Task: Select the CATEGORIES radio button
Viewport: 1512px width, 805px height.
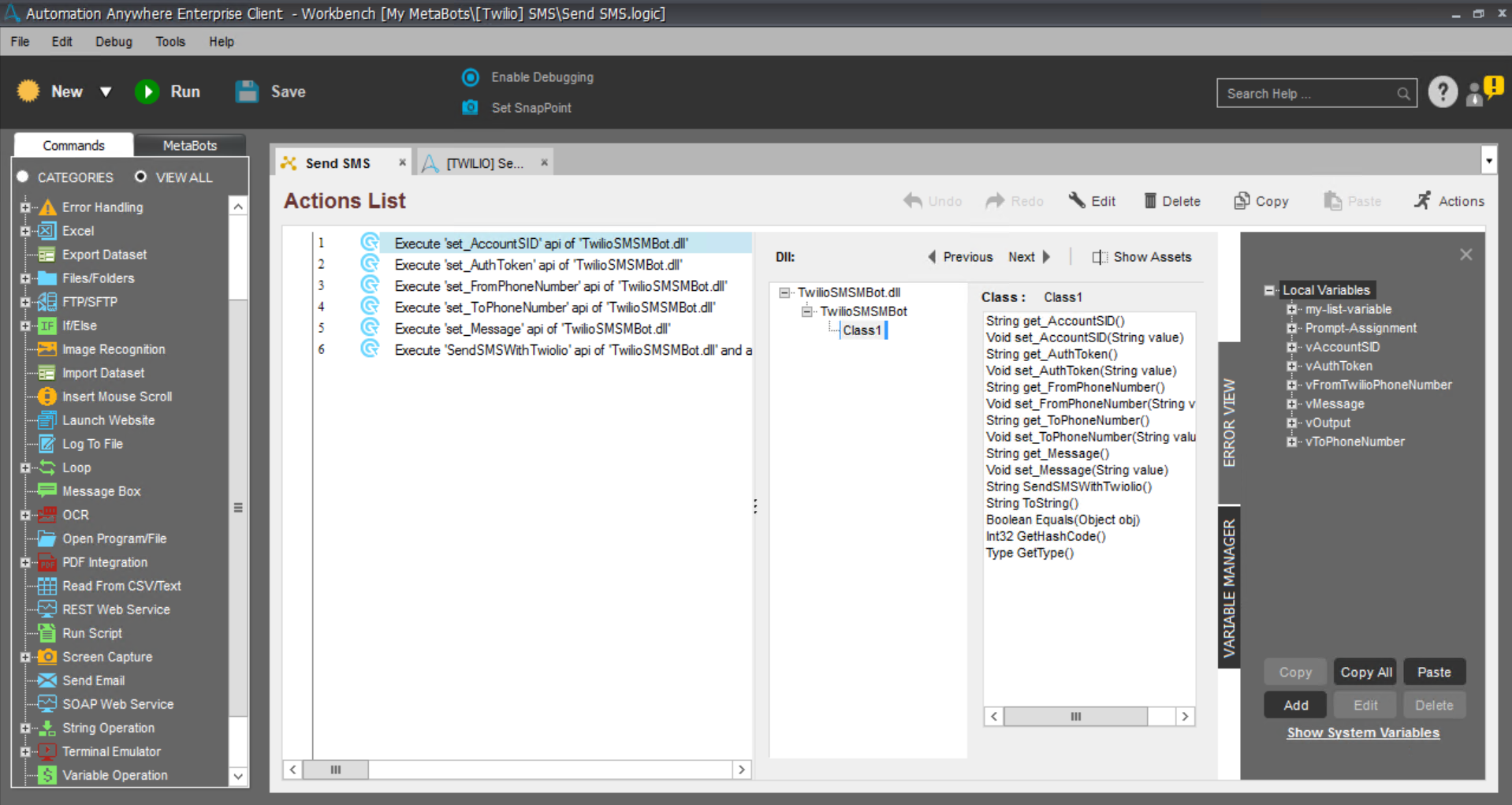Action: point(23,177)
